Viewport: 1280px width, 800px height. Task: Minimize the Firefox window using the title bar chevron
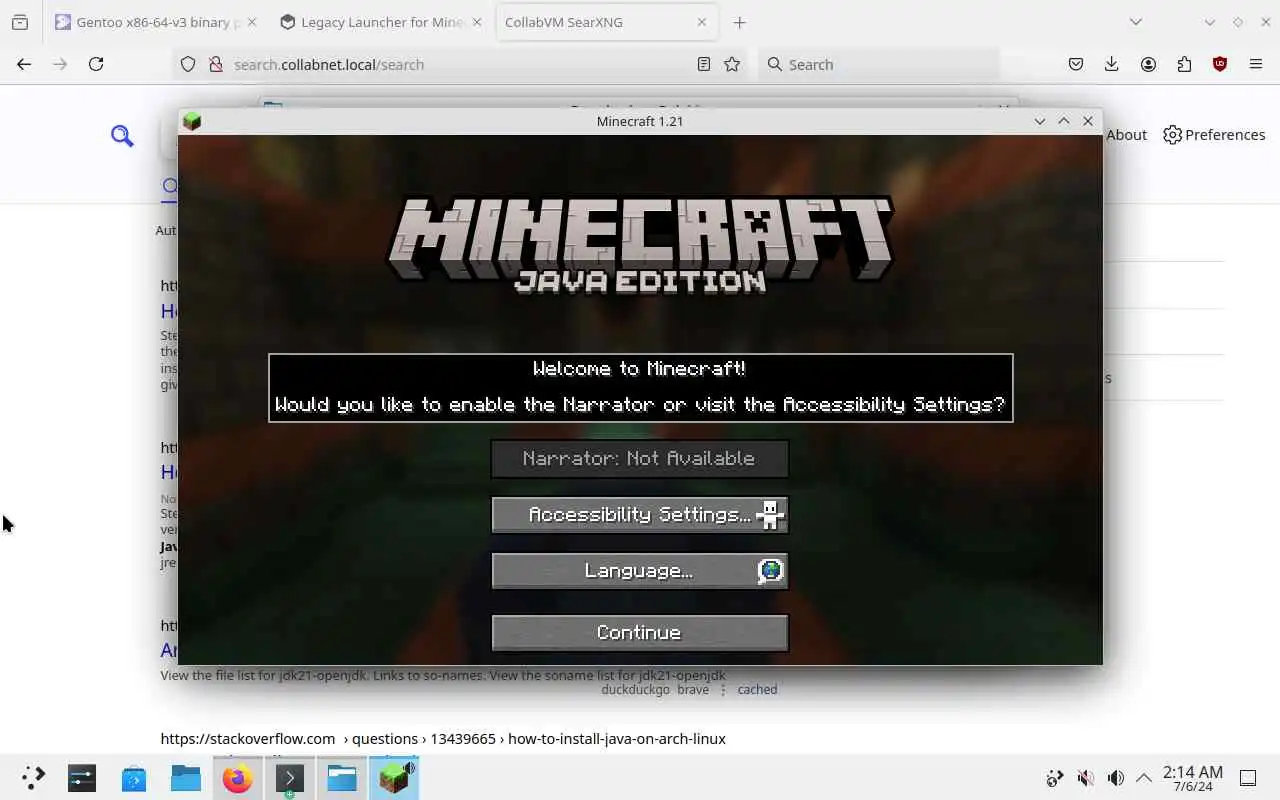[1210, 22]
